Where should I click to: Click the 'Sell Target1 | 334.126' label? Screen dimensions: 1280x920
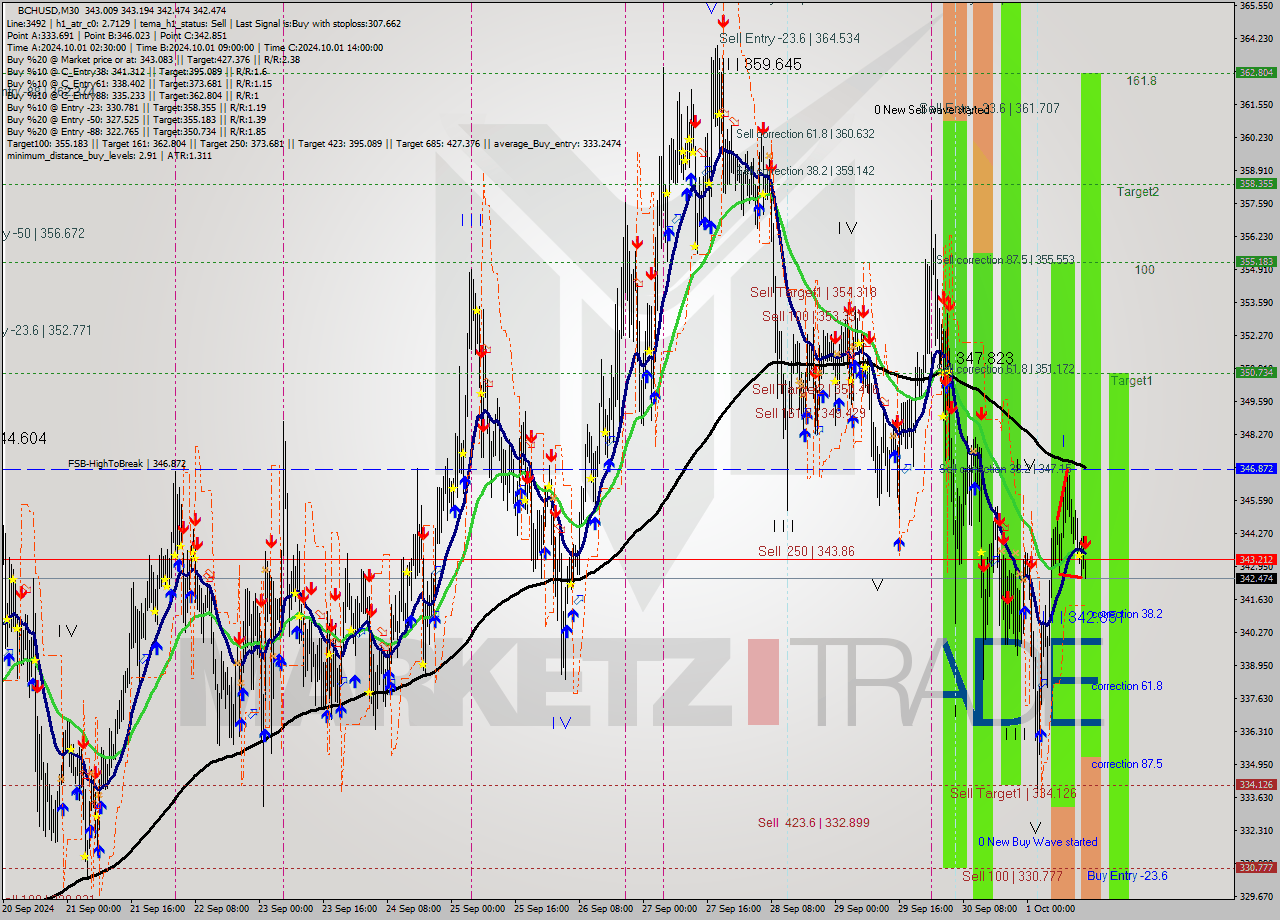pos(1013,793)
